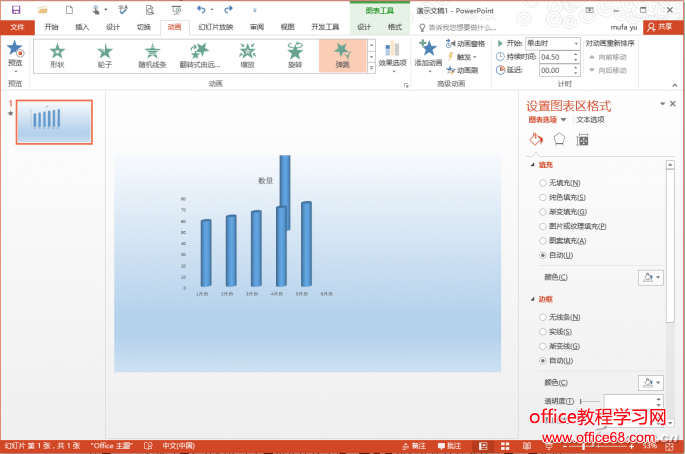The image size is (685, 454).
Task: Open the 效果选项 (Effect Options) dropdown
Action: pos(392,55)
